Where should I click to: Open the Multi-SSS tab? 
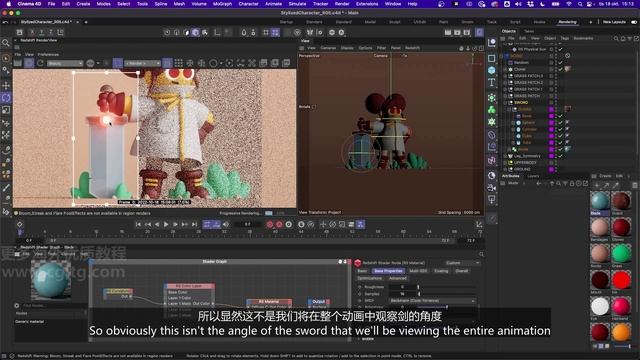point(418,271)
